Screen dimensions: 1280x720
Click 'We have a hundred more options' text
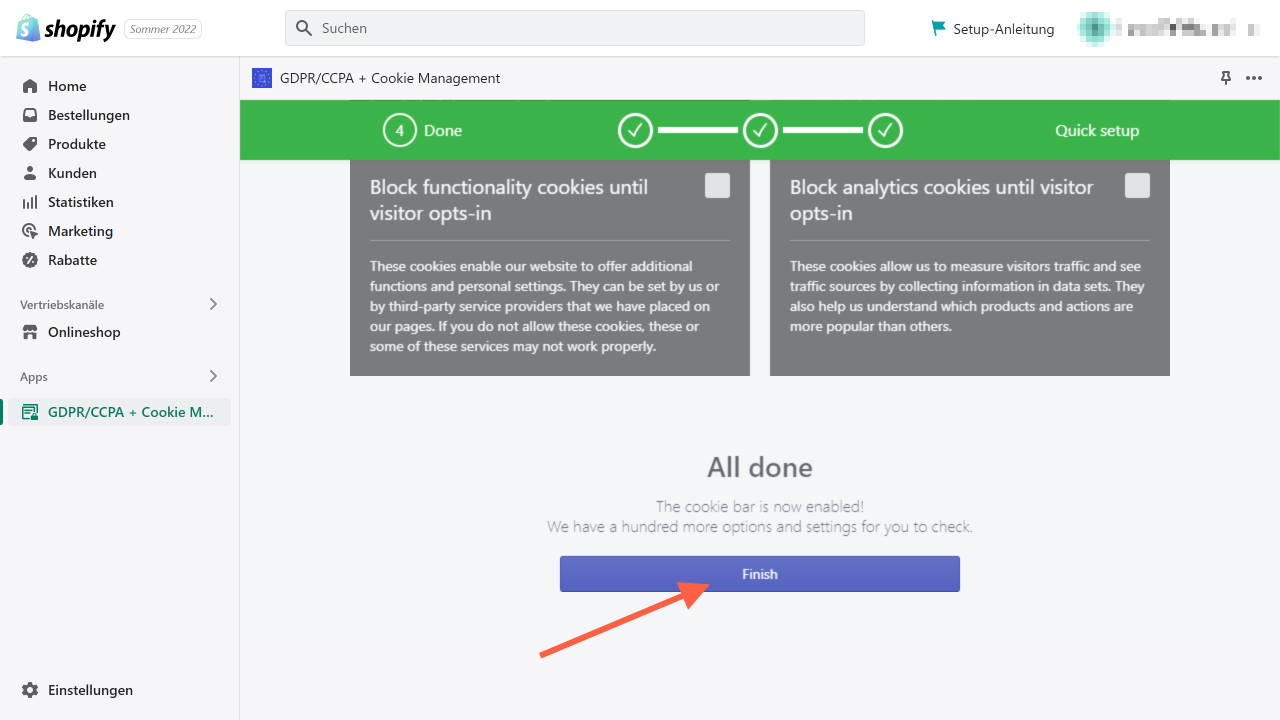pos(760,527)
